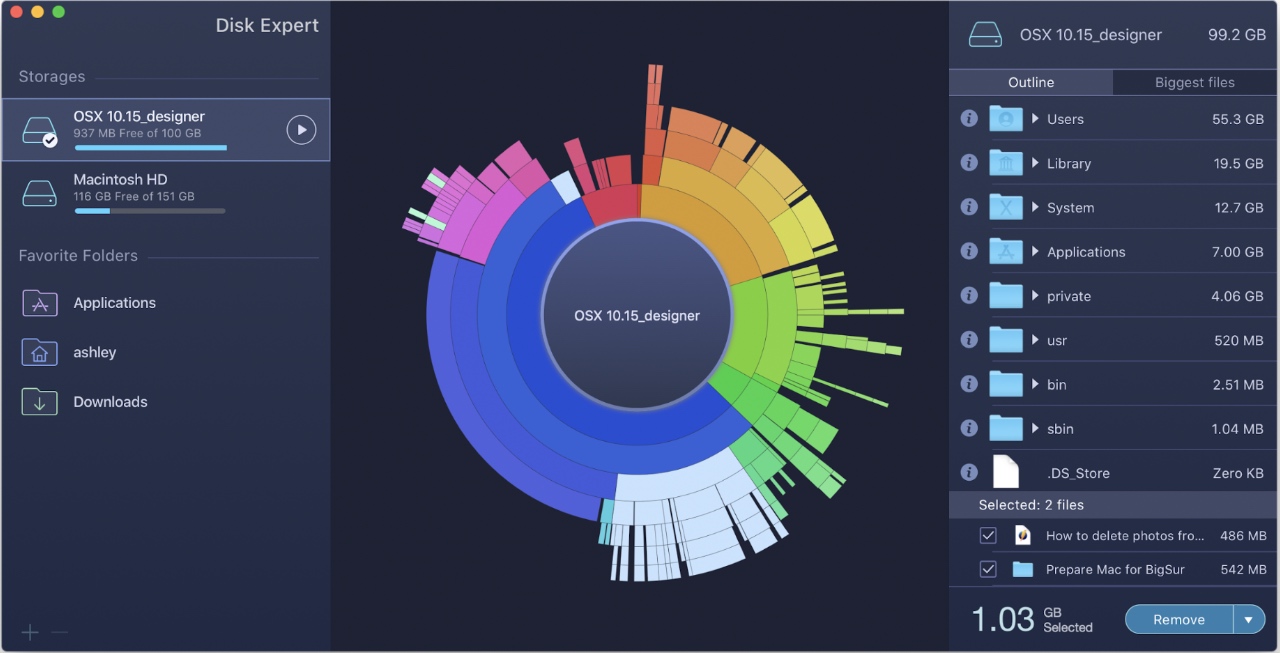1280x653 pixels.
Task: Expand the sbin folder
Action: tap(1035, 428)
